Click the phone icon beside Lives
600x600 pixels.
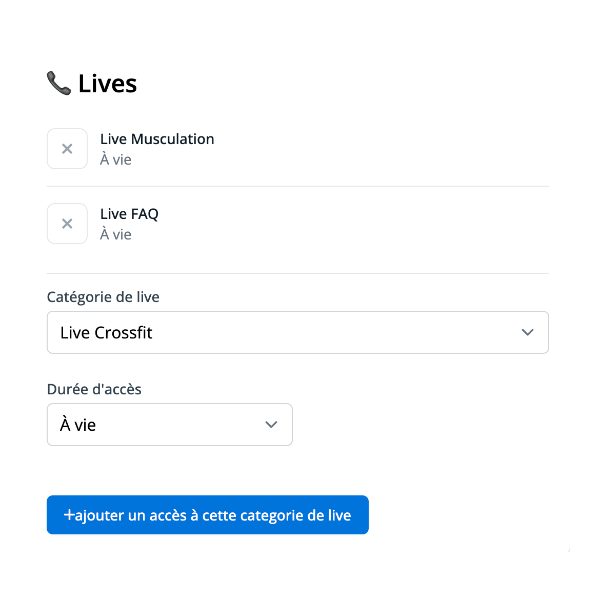[58, 83]
